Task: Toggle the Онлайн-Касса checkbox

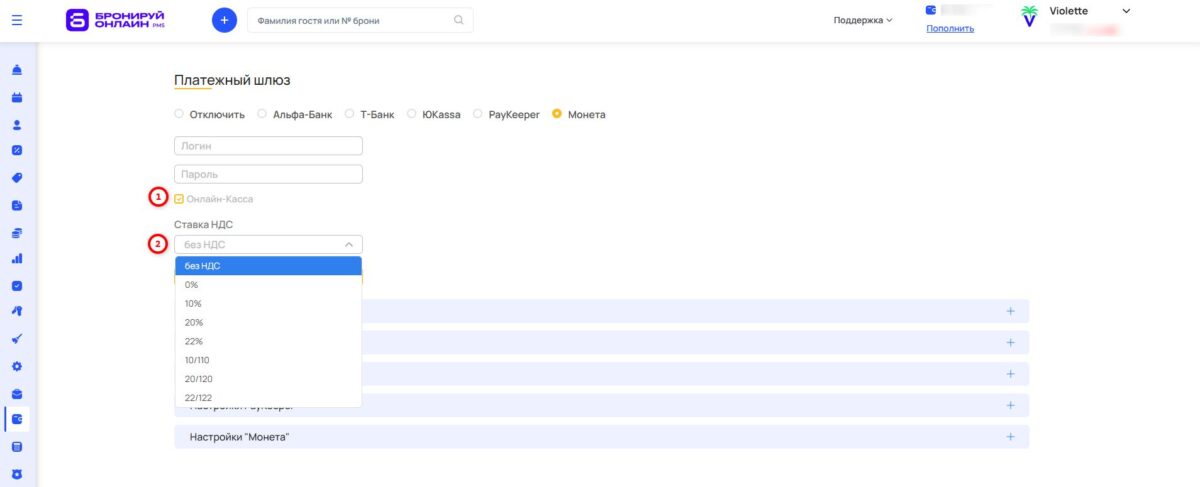Action: (x=179, y=199)
